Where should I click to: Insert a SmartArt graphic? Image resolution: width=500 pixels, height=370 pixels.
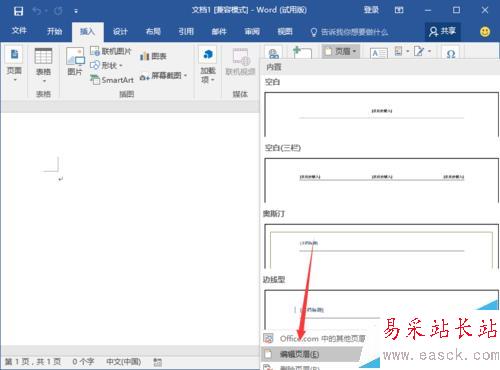[x=112, y=80]
